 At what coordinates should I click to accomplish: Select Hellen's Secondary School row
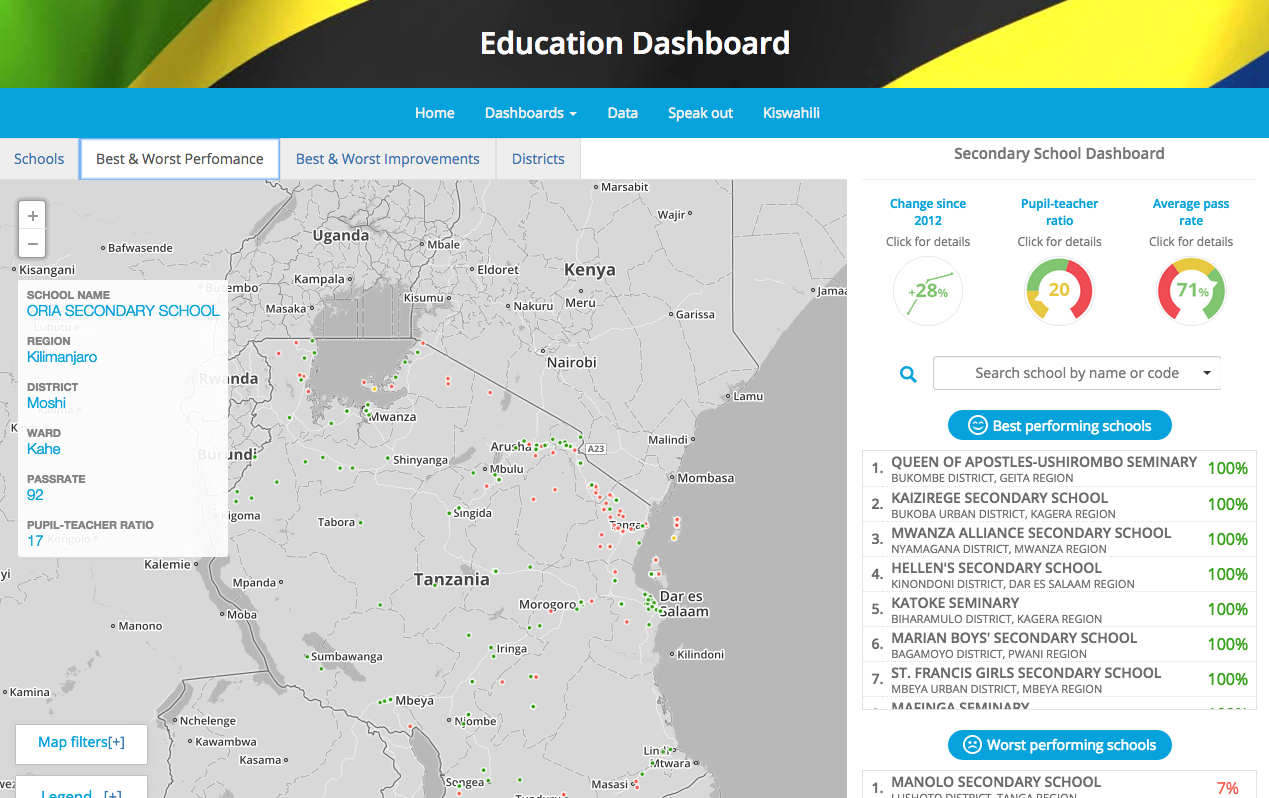click(1060, 575)
